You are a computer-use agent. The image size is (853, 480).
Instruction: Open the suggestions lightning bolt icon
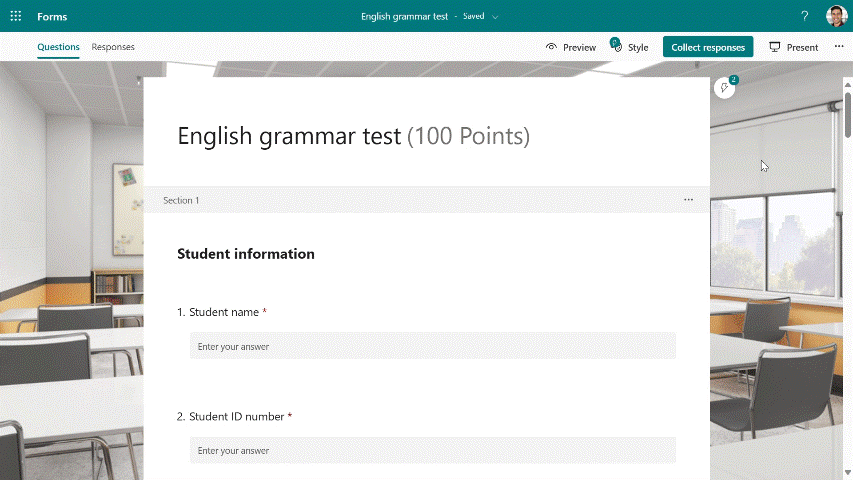724,88
